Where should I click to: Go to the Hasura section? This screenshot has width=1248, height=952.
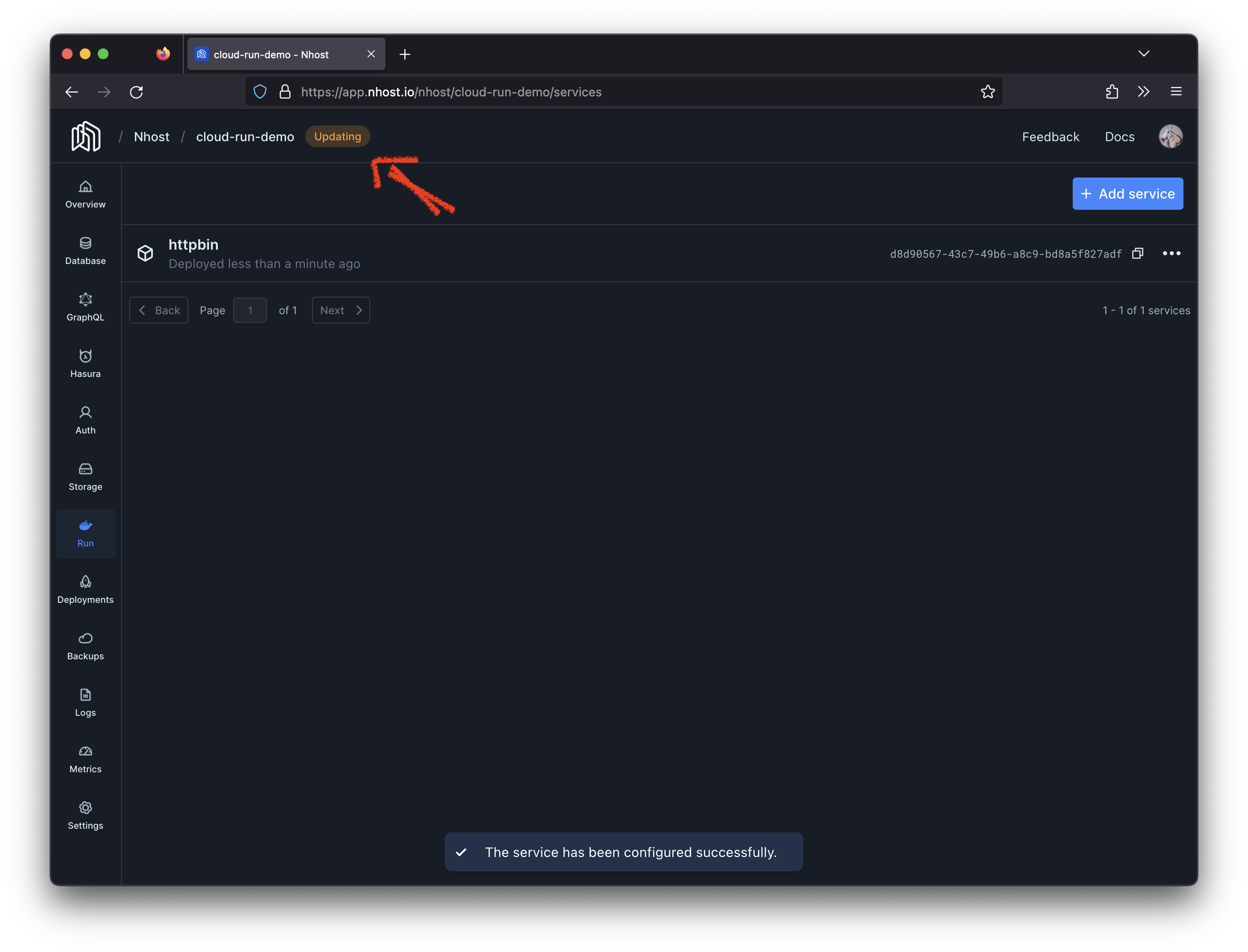[x=85, y=363]
